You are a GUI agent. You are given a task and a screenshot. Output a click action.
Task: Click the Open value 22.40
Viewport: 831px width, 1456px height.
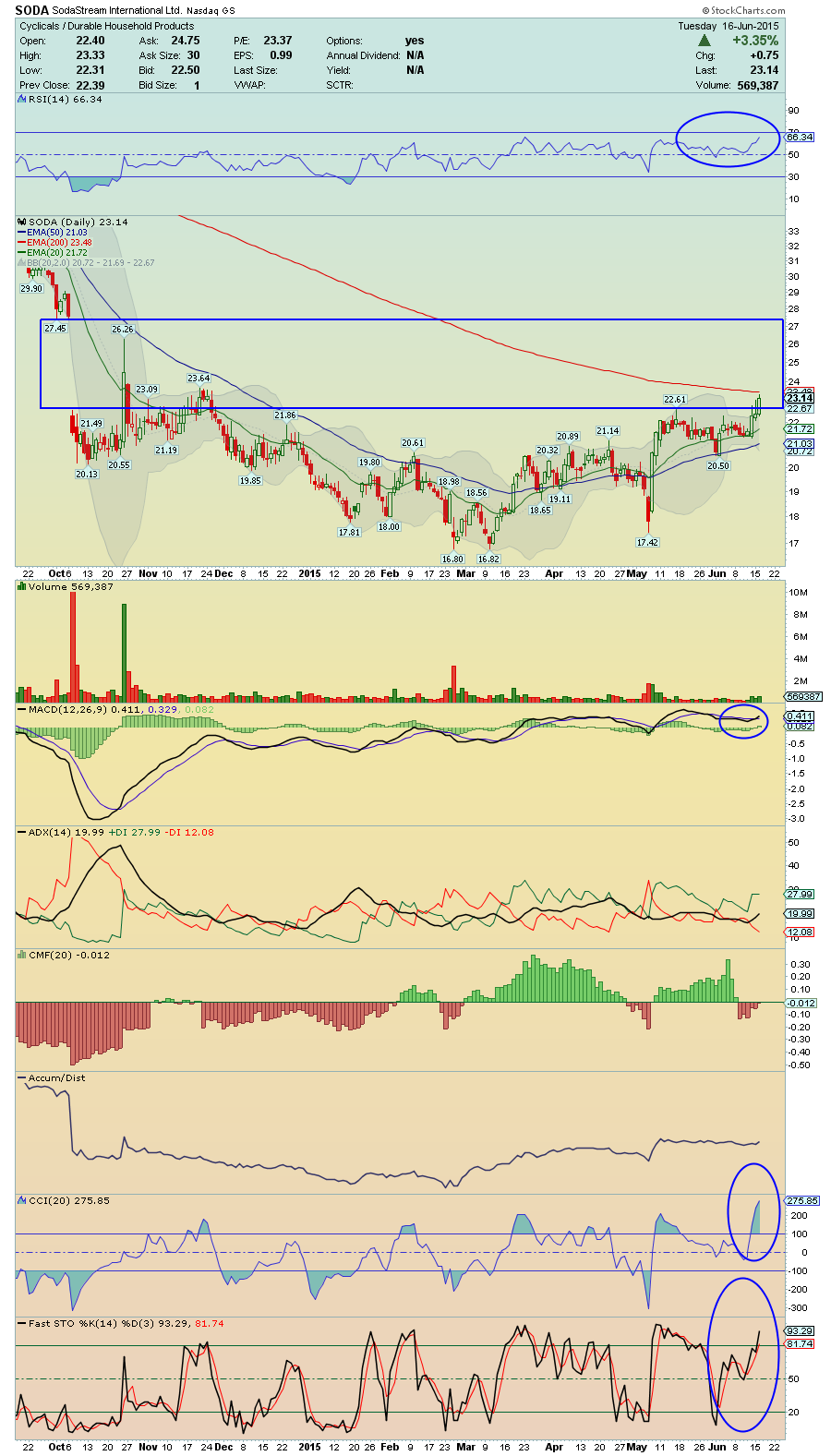click(90, 41)
